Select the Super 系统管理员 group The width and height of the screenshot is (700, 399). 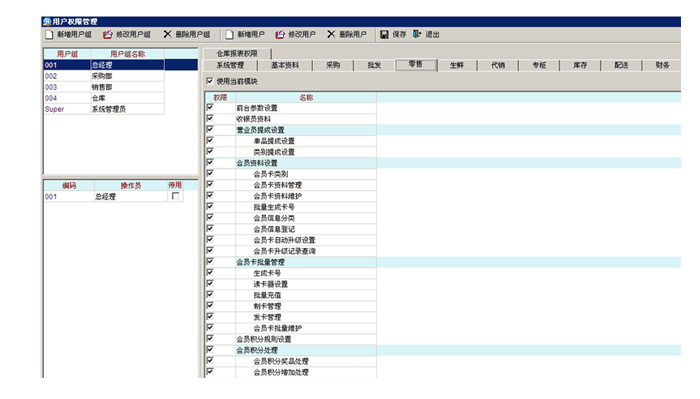tap(104, 109)
